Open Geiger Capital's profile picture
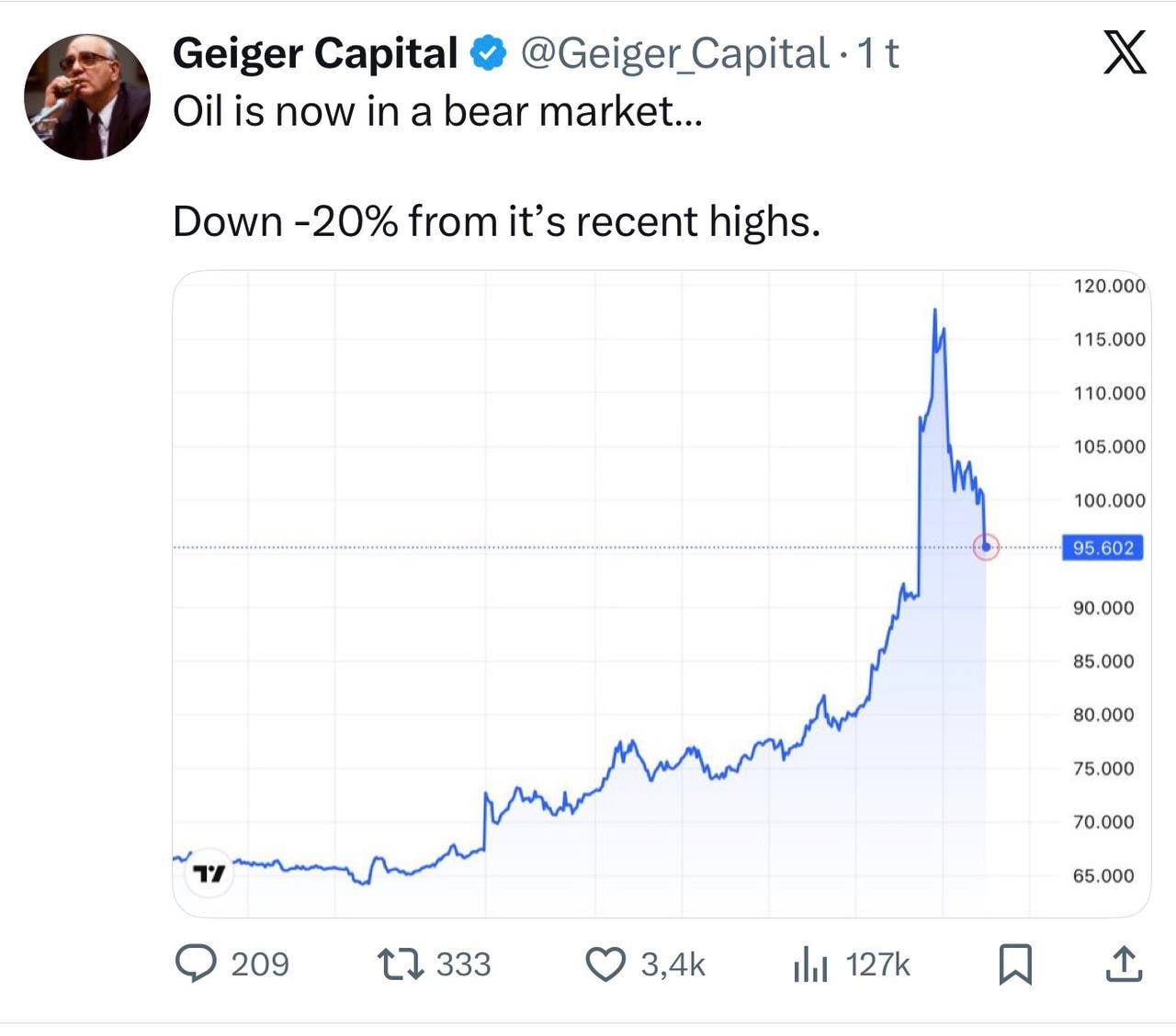This screenshot has height=1036, width=1176. point(87,97)
